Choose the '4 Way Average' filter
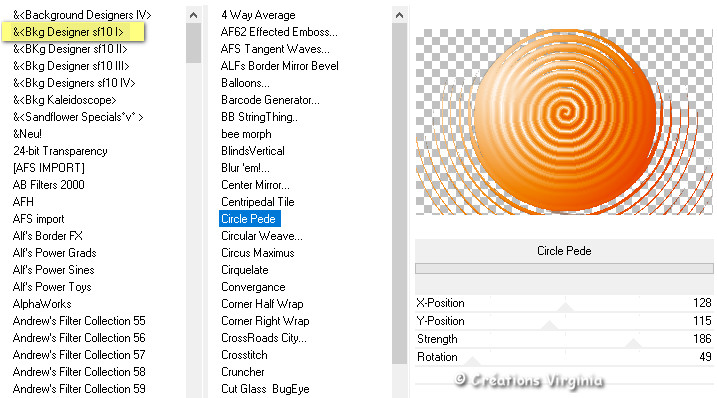 click(258, 15)
